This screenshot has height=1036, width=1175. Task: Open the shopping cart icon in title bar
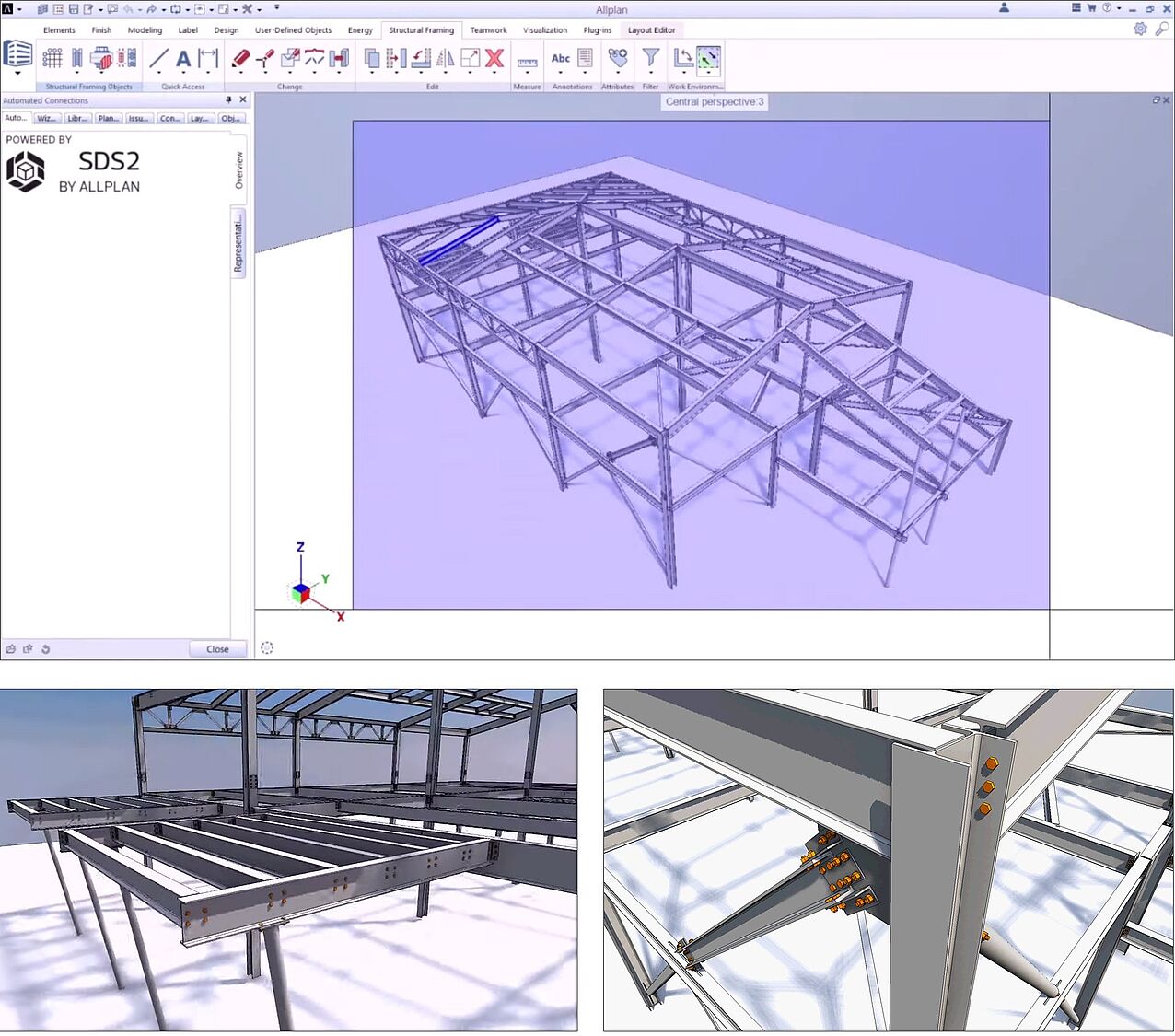point(1091,8)
